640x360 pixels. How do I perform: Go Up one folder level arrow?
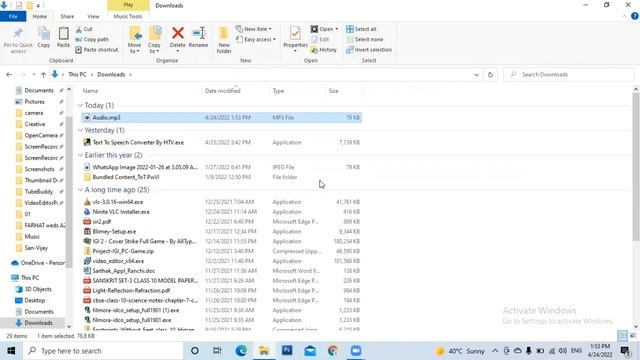(43, 75)
